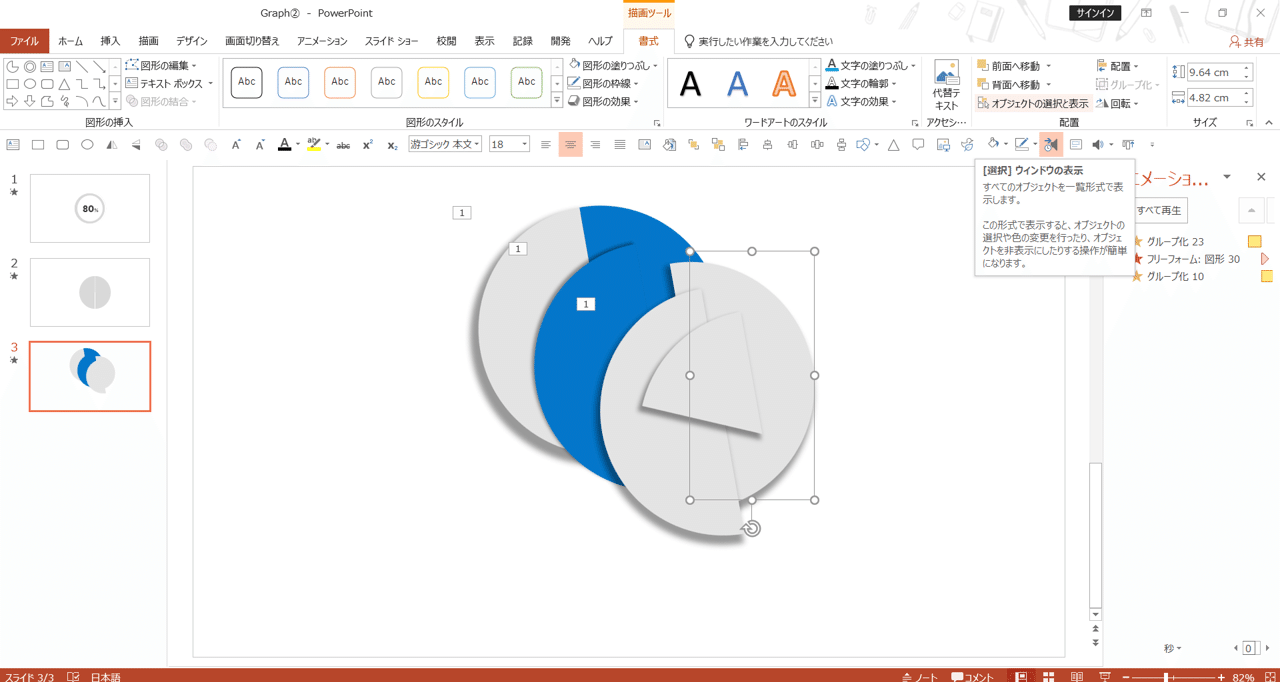Switch to the 画面切り替え tab
Image resolution: width=1280 pixels, height=682 pixels.
[252, 41]
